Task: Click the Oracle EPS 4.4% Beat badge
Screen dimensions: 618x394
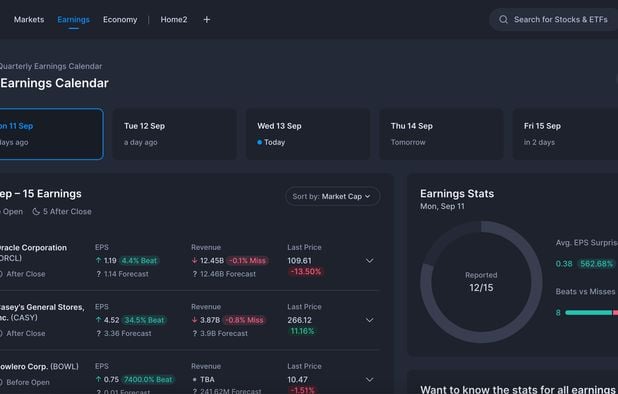Action: tap(139, 260)
